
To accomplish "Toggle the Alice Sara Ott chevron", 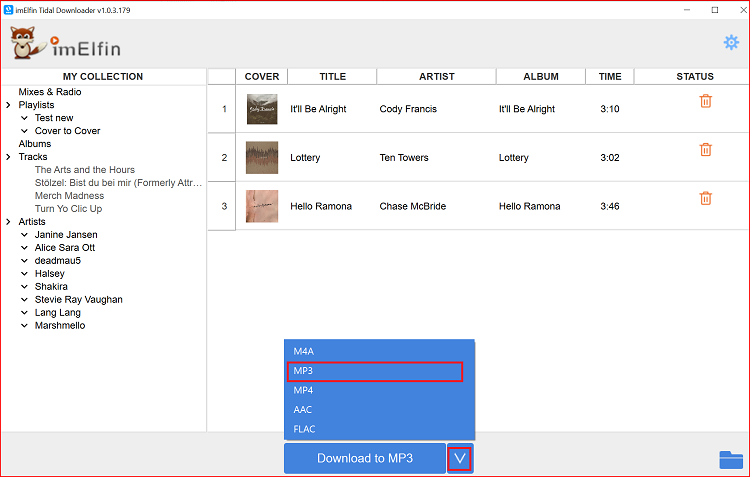I will click(24, 247).
